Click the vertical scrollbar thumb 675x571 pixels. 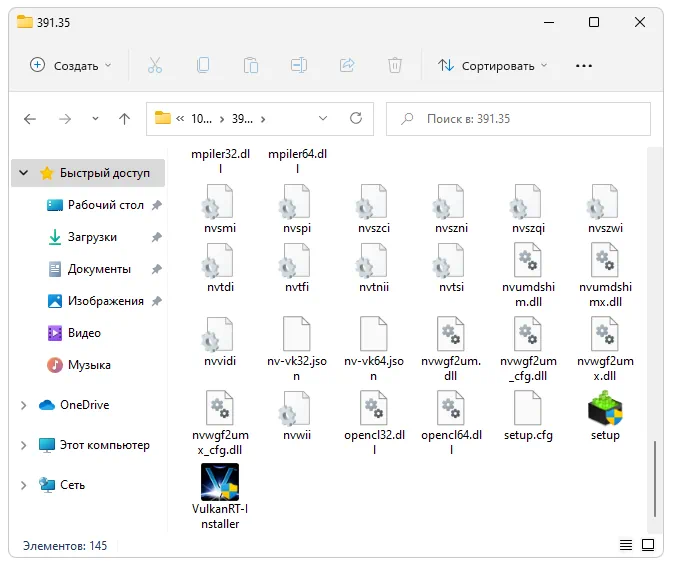654,480
